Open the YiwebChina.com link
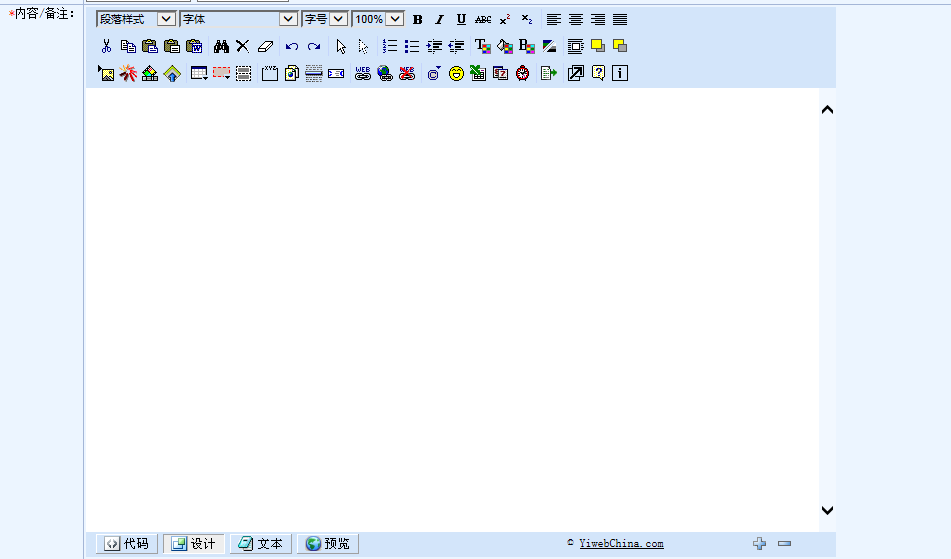Viewport: 951px width, 559px height. coord(621,544)
